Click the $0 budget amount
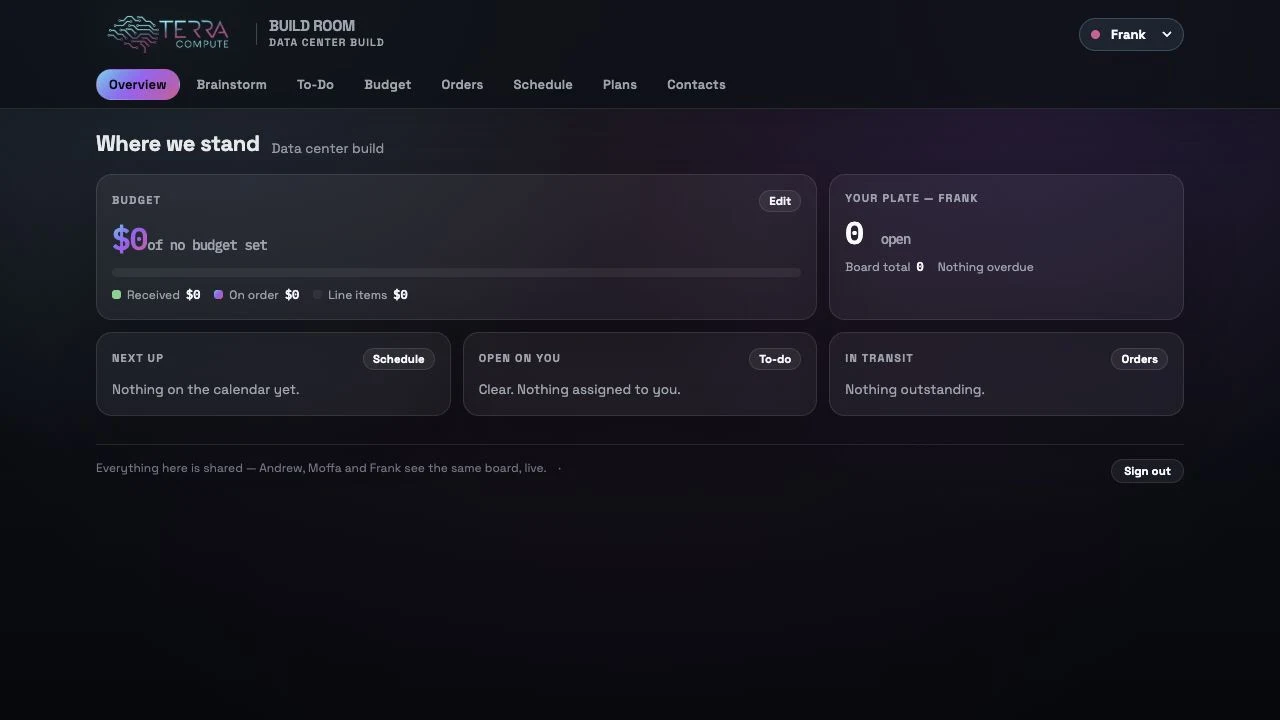The width and height of the screenshot is (1280, 720). pos(130,240)
